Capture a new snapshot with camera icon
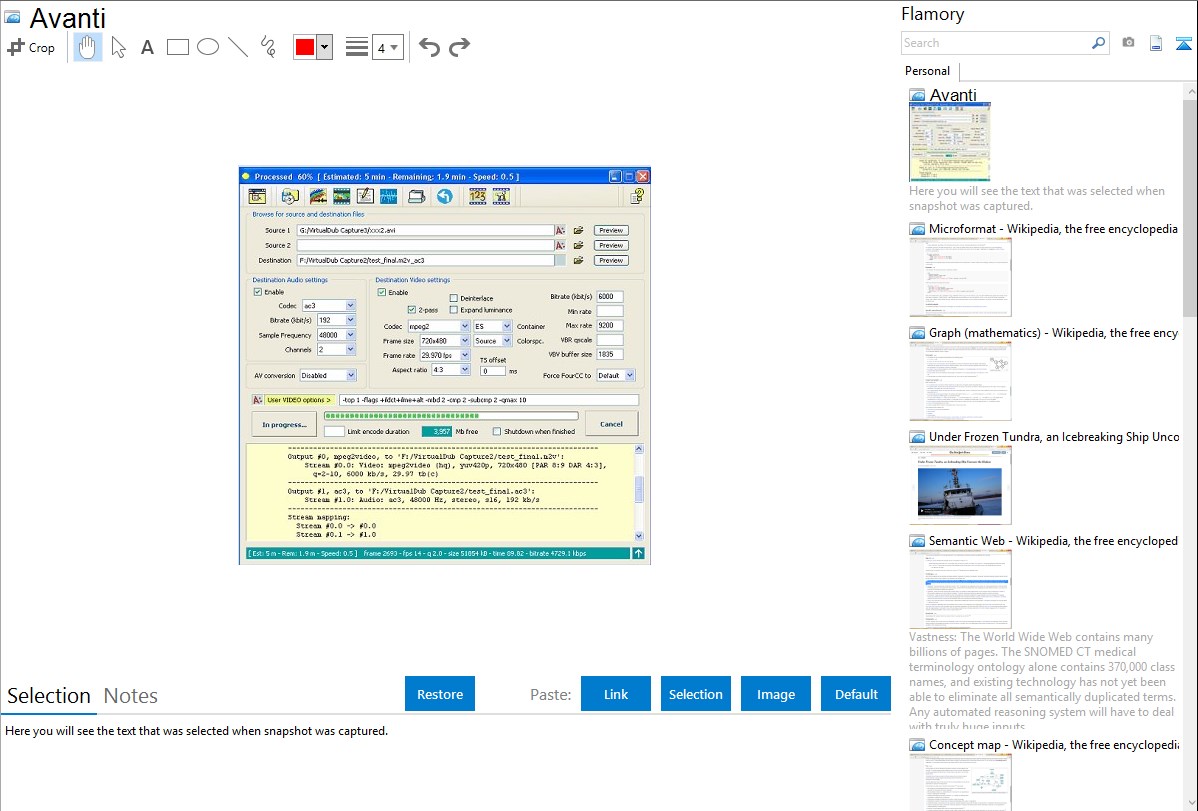This screenshot has height=811, width=1198. click(x=1128, y=43)
